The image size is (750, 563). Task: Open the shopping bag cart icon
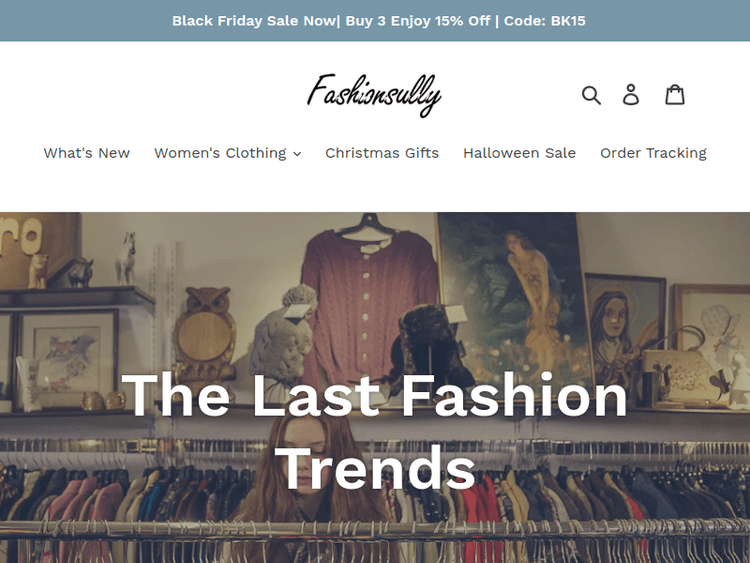click(x=674, y=94)
